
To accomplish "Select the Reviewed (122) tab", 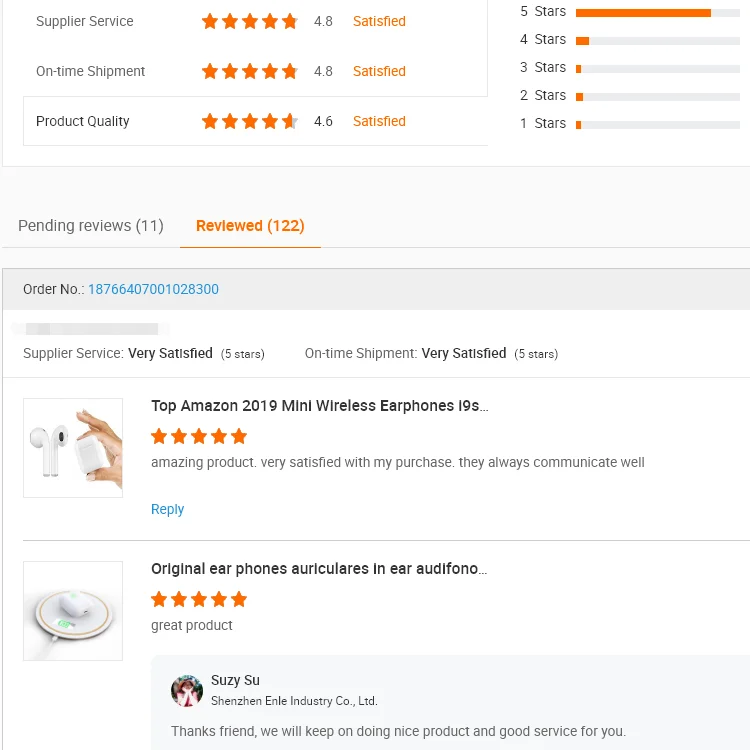I will (x=250, y=225).
